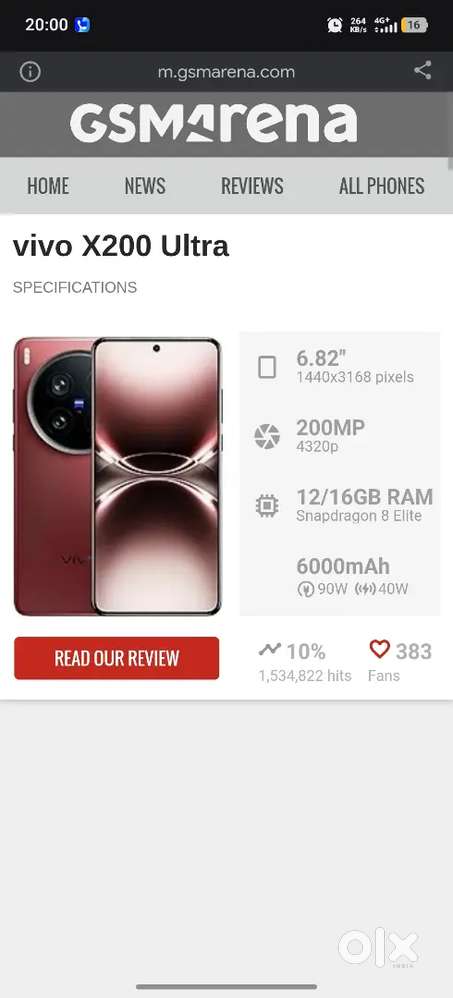The height and width of the screenshot is (998, 453).
Task: Tap the alarm clock status icon
Action: pyautogui.click(x=335, y=25)
